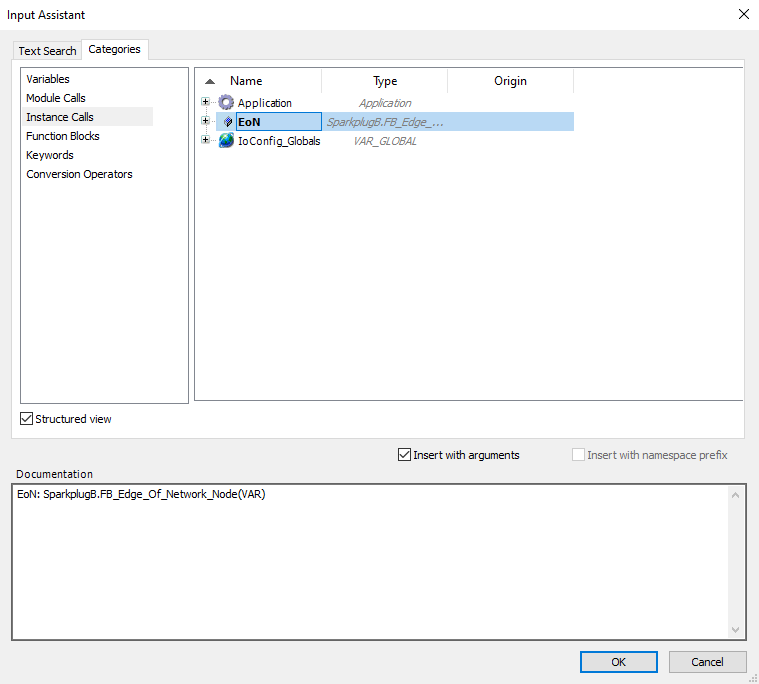759x684 pixels.
Task: Select the Function Blocks category
Action: (x=63, y=136)
